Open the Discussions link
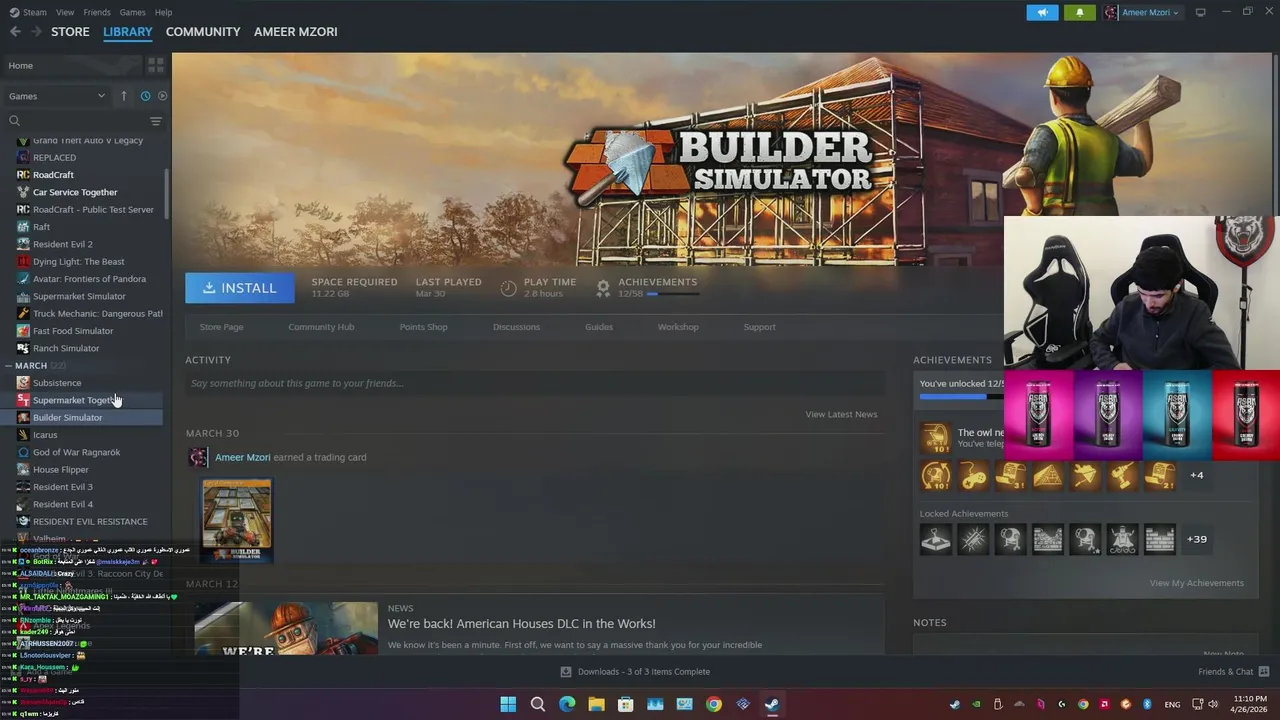Screen dimensions: 1280x720 click(516, 327)
